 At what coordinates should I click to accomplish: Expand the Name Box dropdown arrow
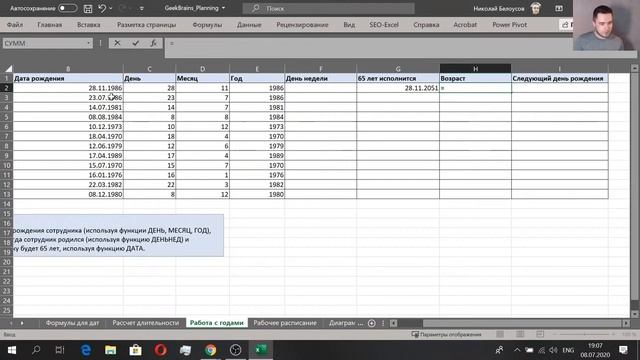(89, 43)
